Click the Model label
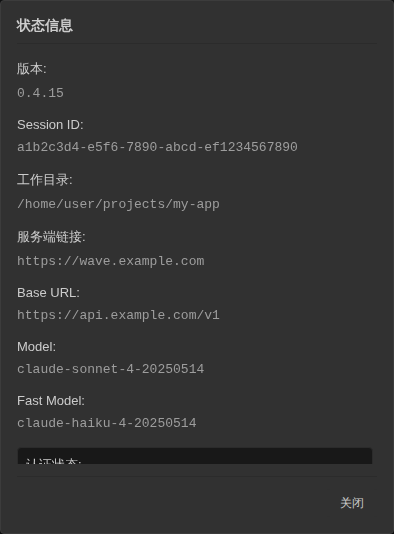Screen dimensions: 394x534 coord(36,347)
